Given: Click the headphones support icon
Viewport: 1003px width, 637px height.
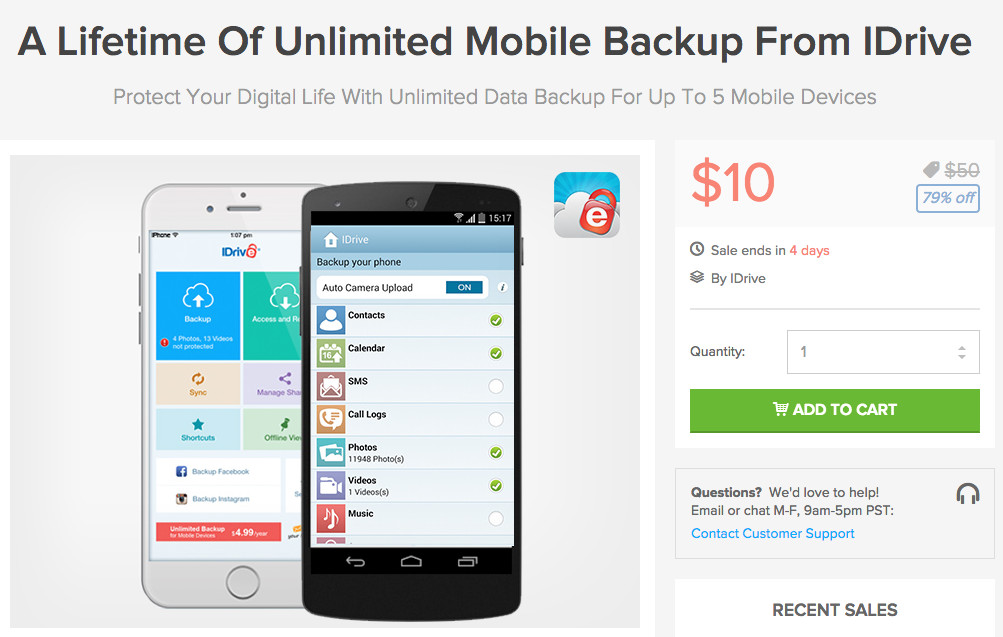Looking at the screenshot, I should pyautogui.click(x=967, y=494).
